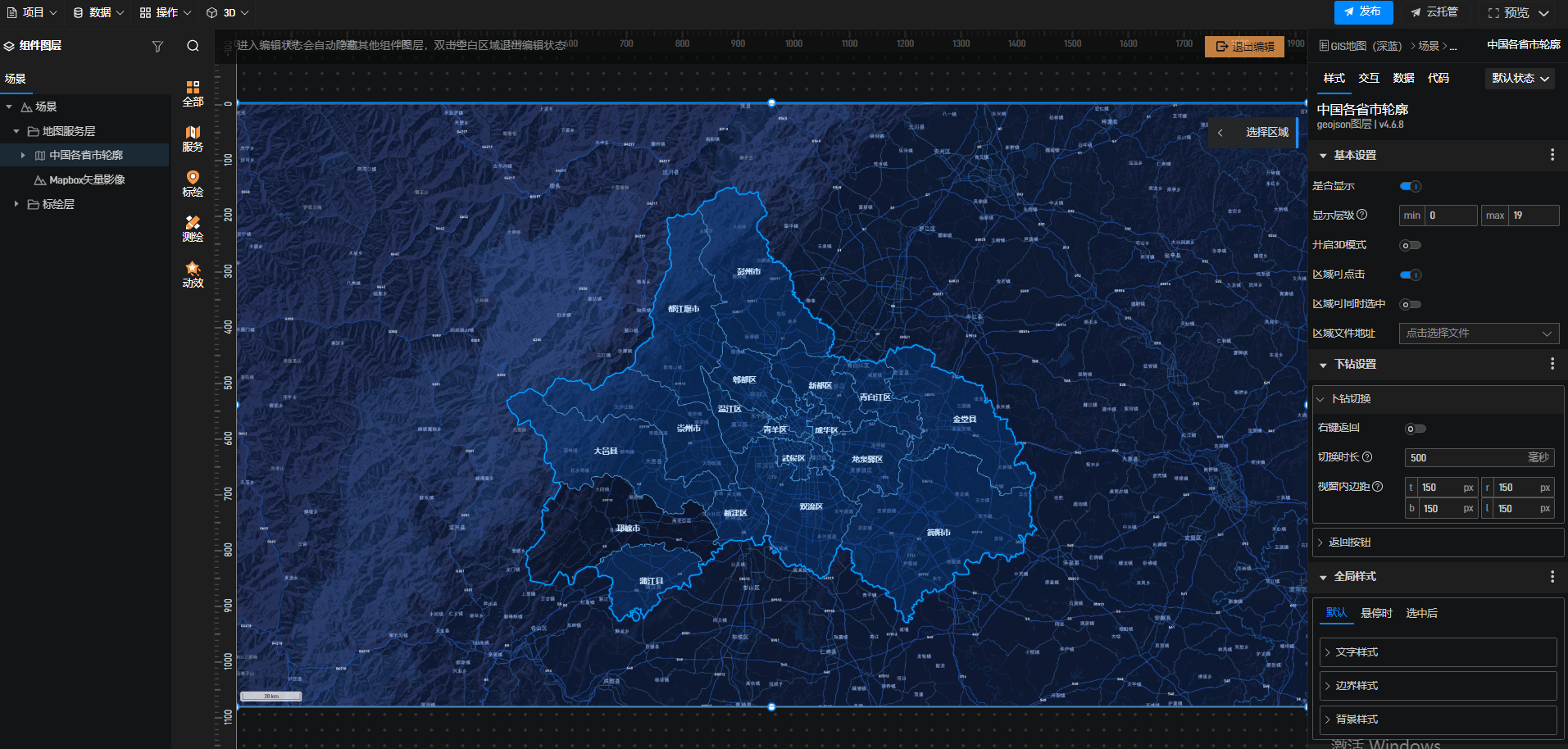1568x749 pixels.
Task: Open the 全部 components category icon
Action: tap(193, 93)
